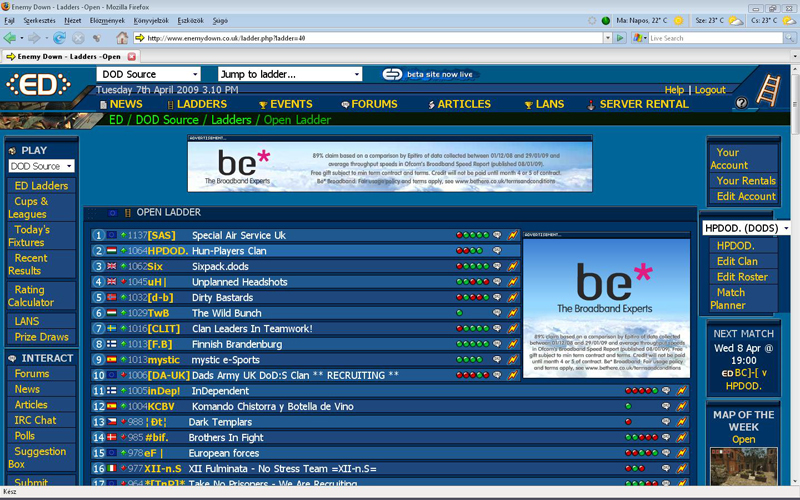800x500 pixels.
Task: Open the browser Home page icon
Action: [122, 38]
